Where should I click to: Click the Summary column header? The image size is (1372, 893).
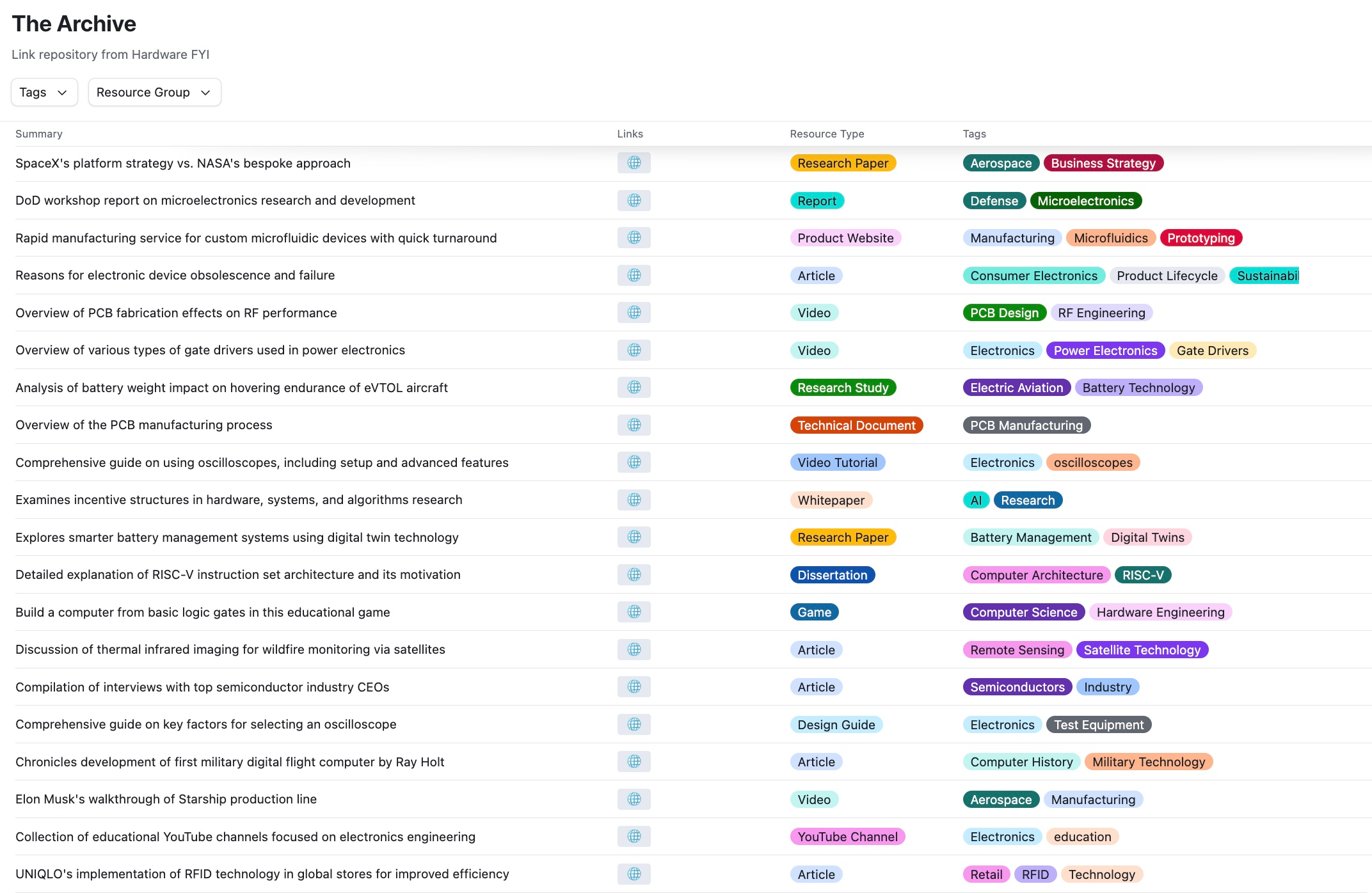coord(39,134)
